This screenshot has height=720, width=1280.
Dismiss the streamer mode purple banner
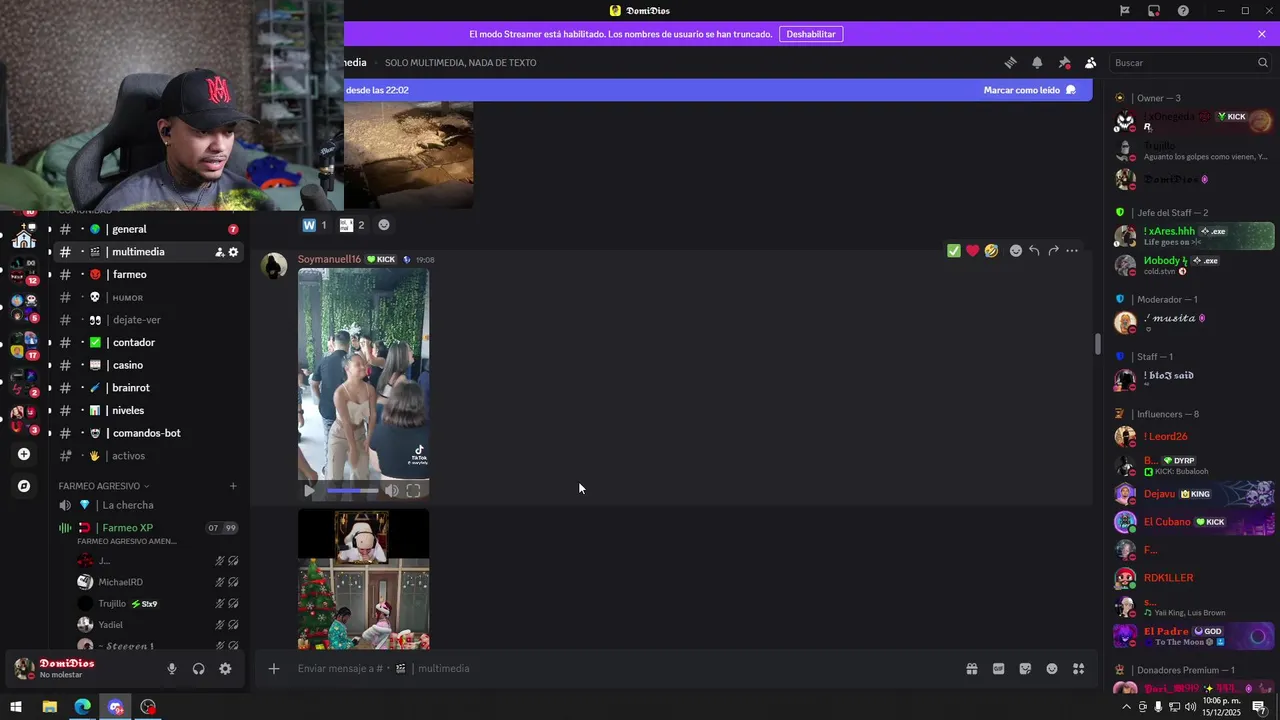(1262, 34)
